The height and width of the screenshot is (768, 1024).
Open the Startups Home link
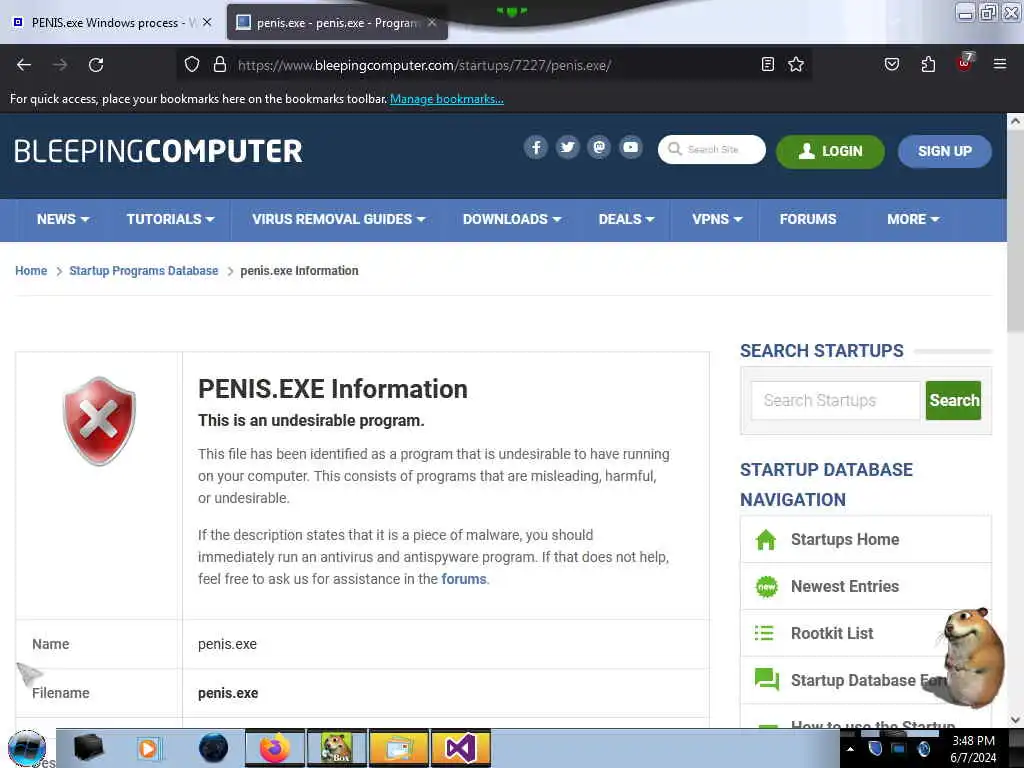(845, 539)
